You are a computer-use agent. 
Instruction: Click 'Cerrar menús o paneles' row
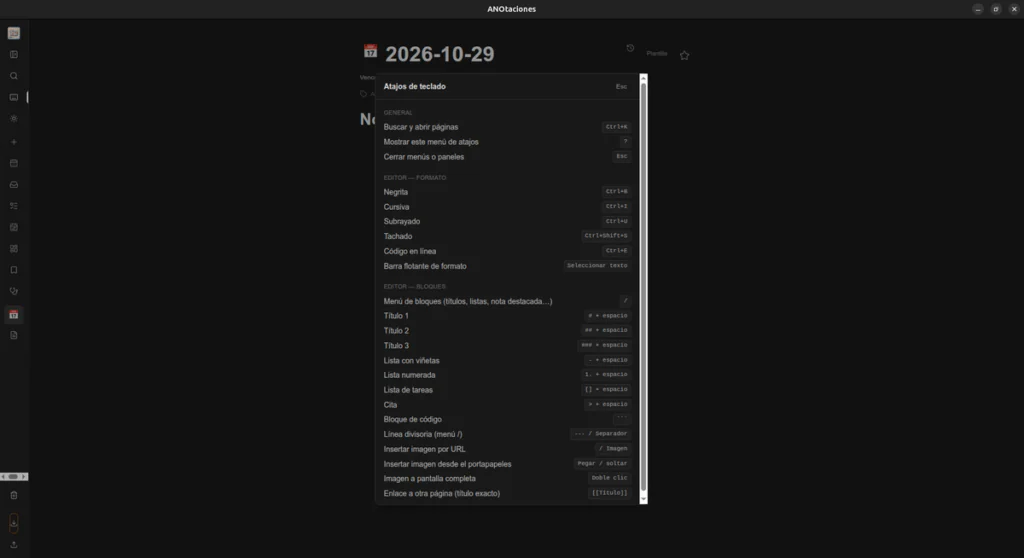tap(507, 157)
